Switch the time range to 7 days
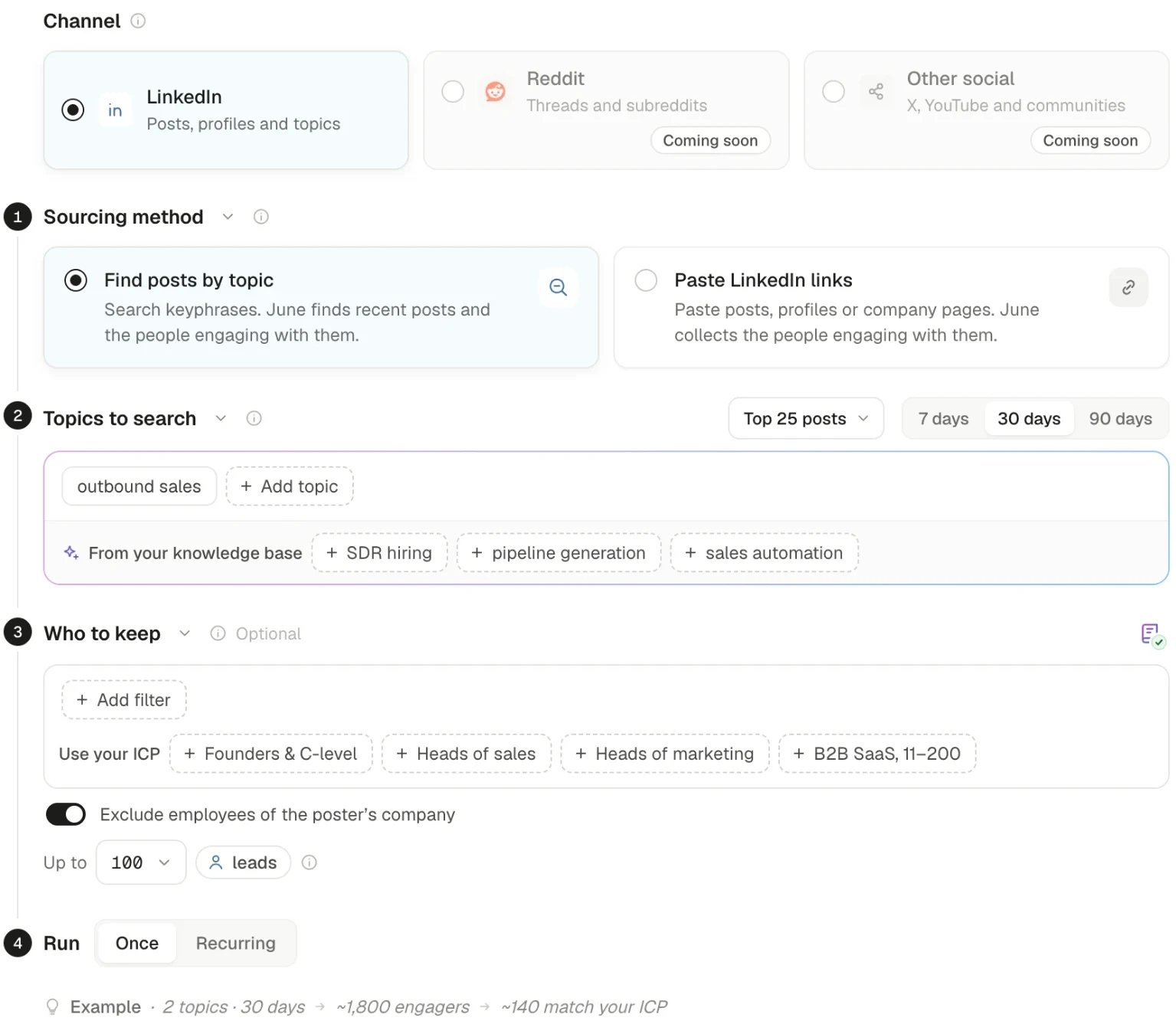The image size is (1176, 1034). pos(943,418)
